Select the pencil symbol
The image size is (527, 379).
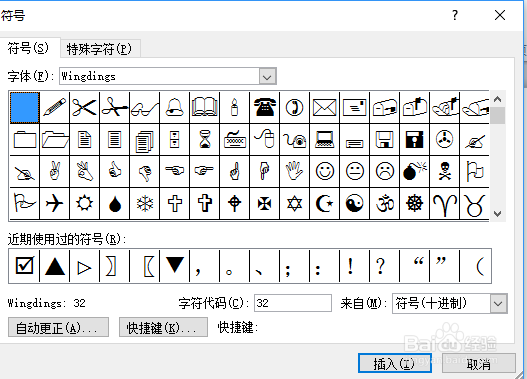pos(55,108)
